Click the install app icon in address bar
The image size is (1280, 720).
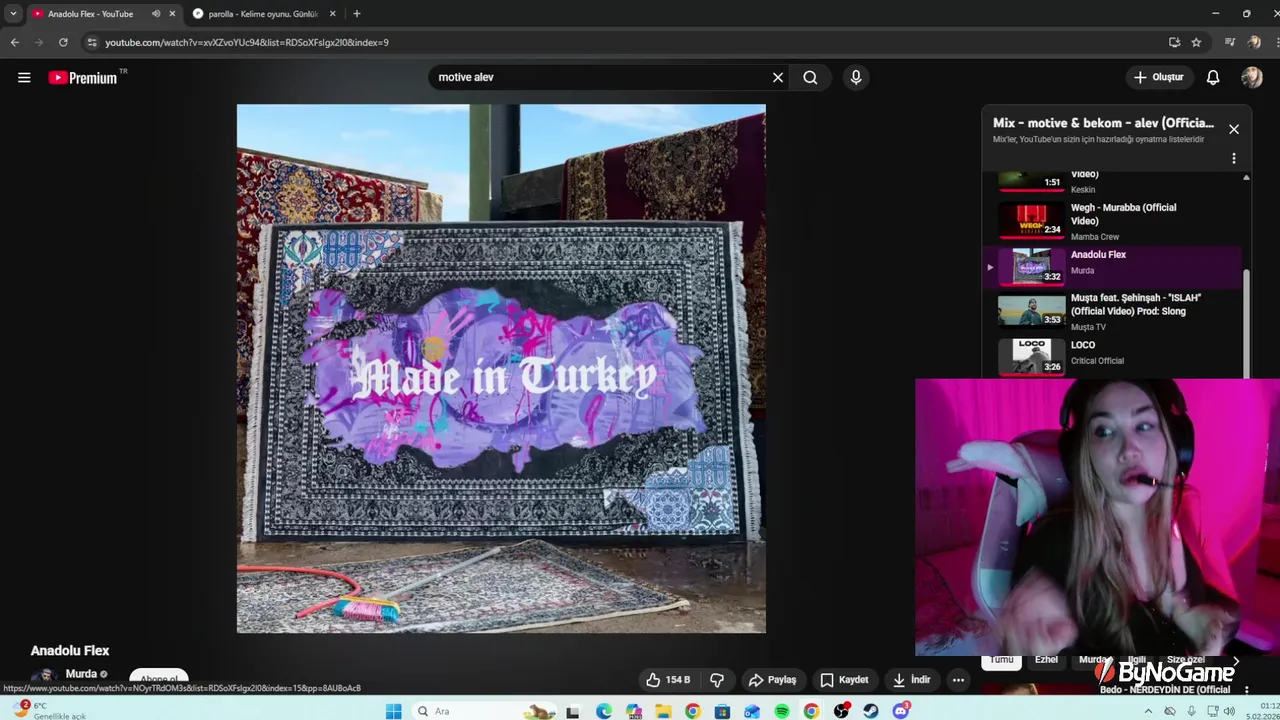click(1174, 42)
